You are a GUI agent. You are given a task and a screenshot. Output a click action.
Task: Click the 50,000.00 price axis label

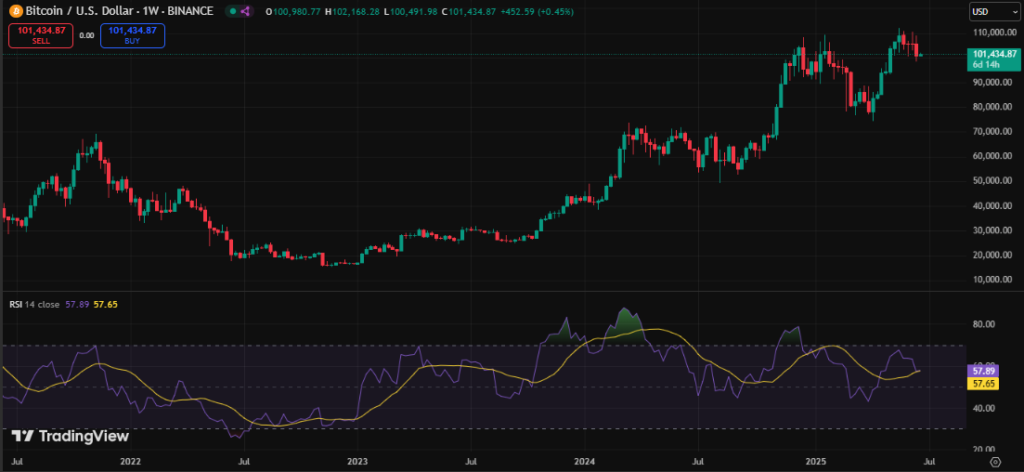click(x=995, y=181)
